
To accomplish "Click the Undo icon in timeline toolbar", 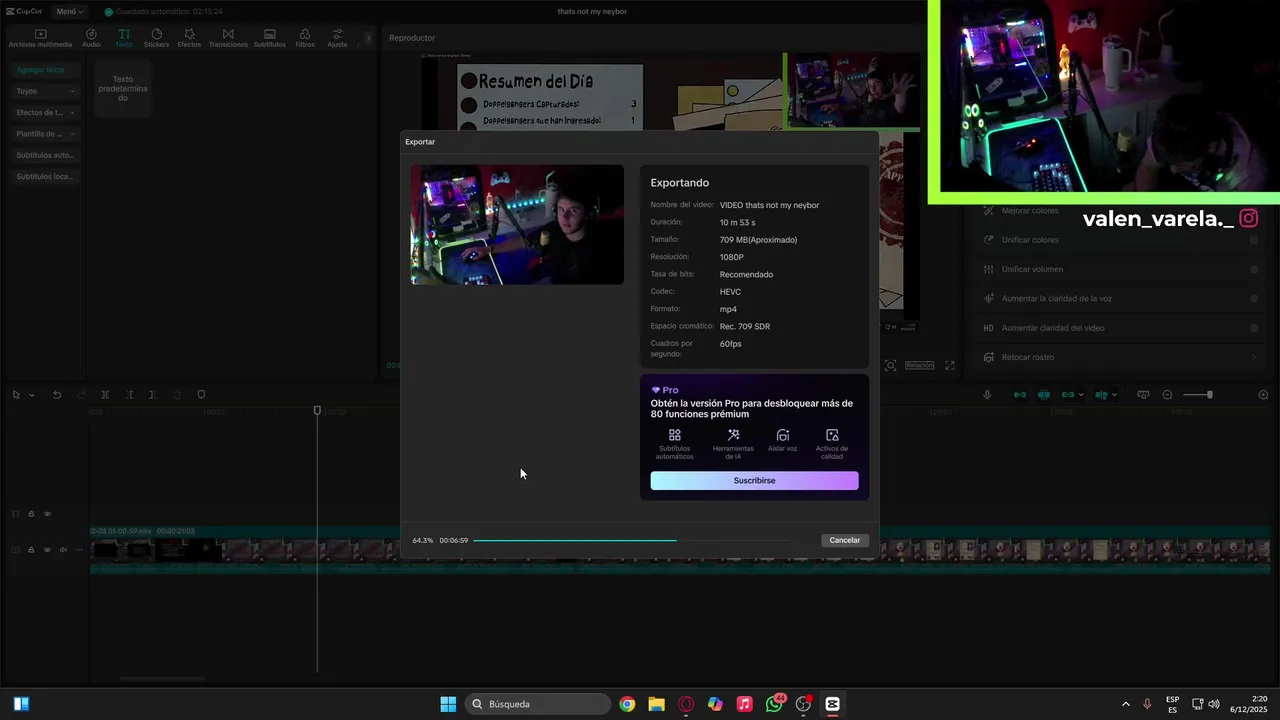I will pos(57,395).
